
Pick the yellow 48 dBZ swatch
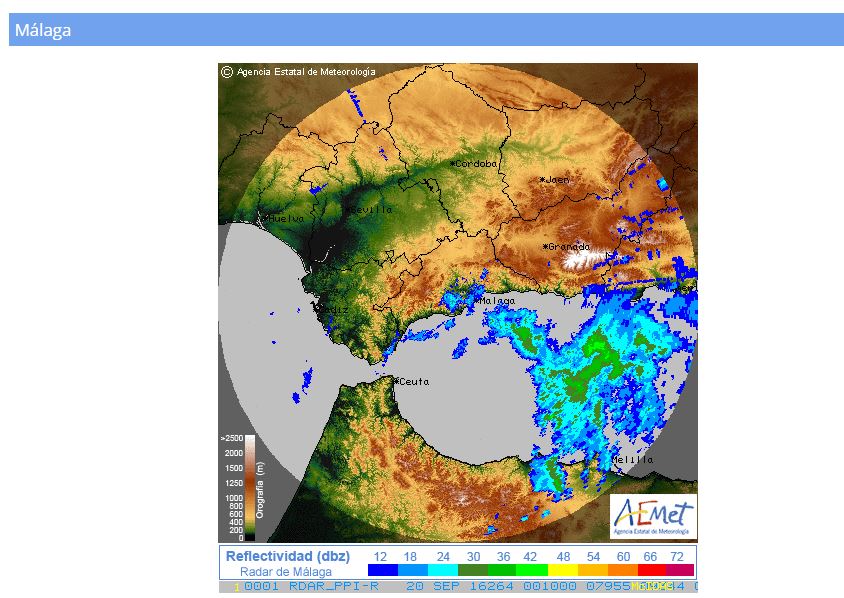pyautogui.click(x=562, y=571)
